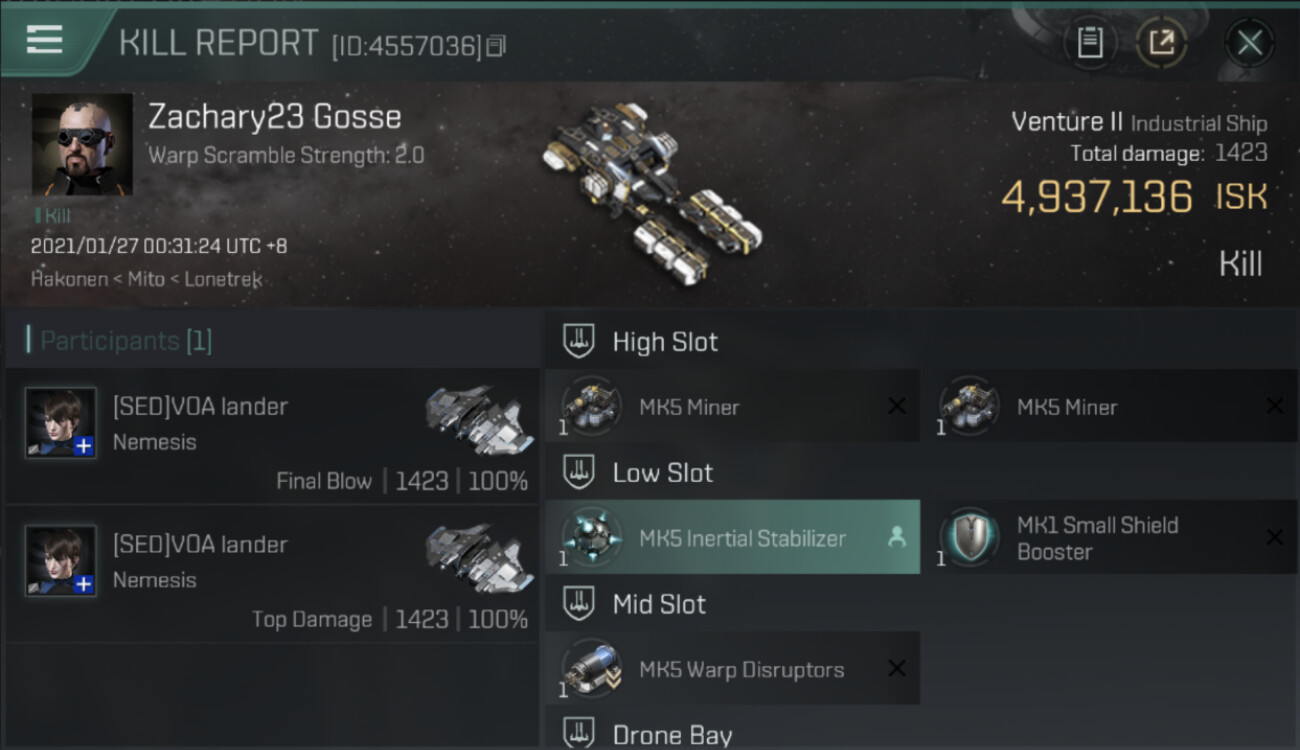
Task: Close the kill report window
Action: pyautogui.click(x=1249, y=43)
